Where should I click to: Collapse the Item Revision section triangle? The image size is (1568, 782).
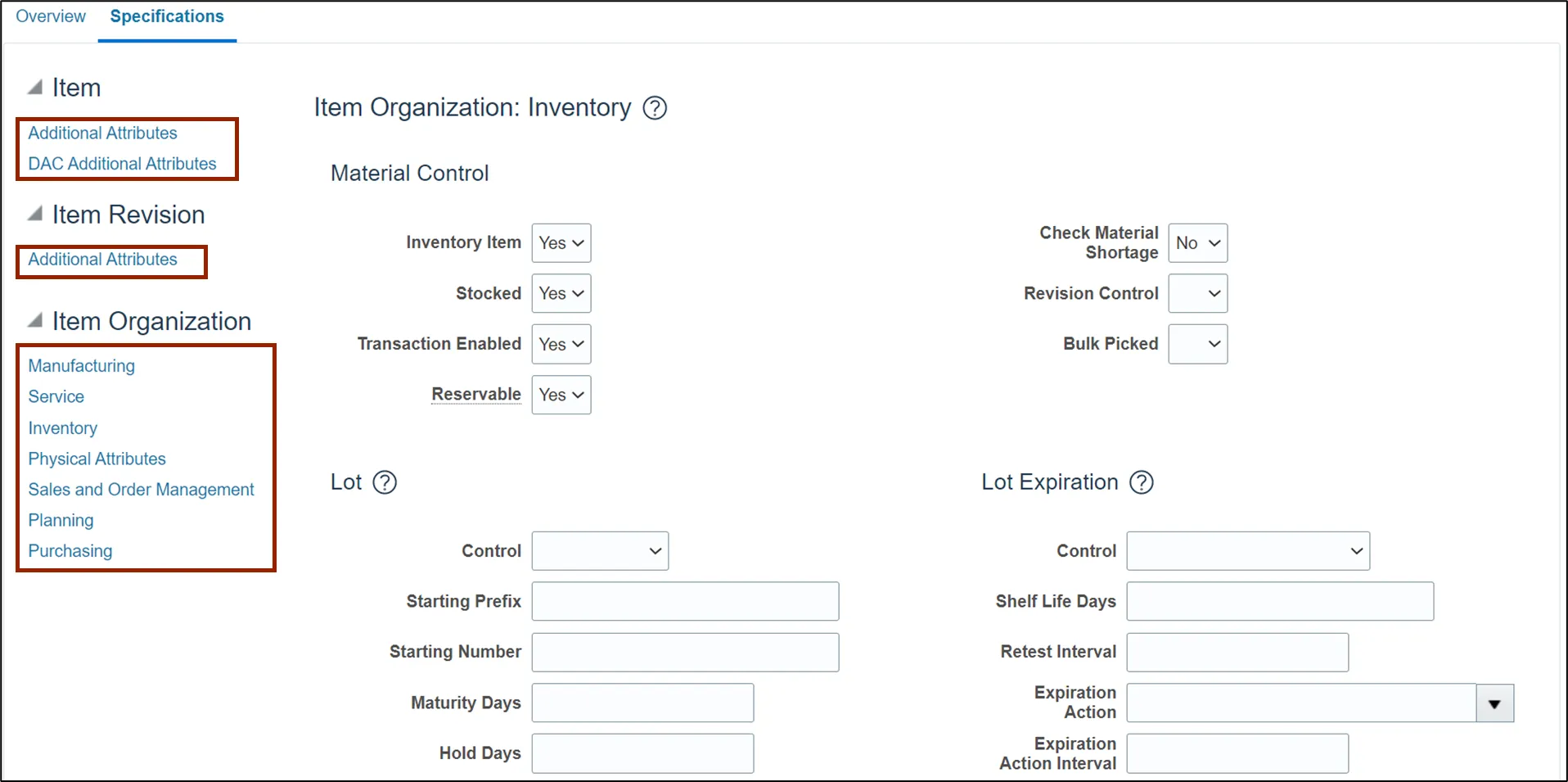[x=35, y=214]
